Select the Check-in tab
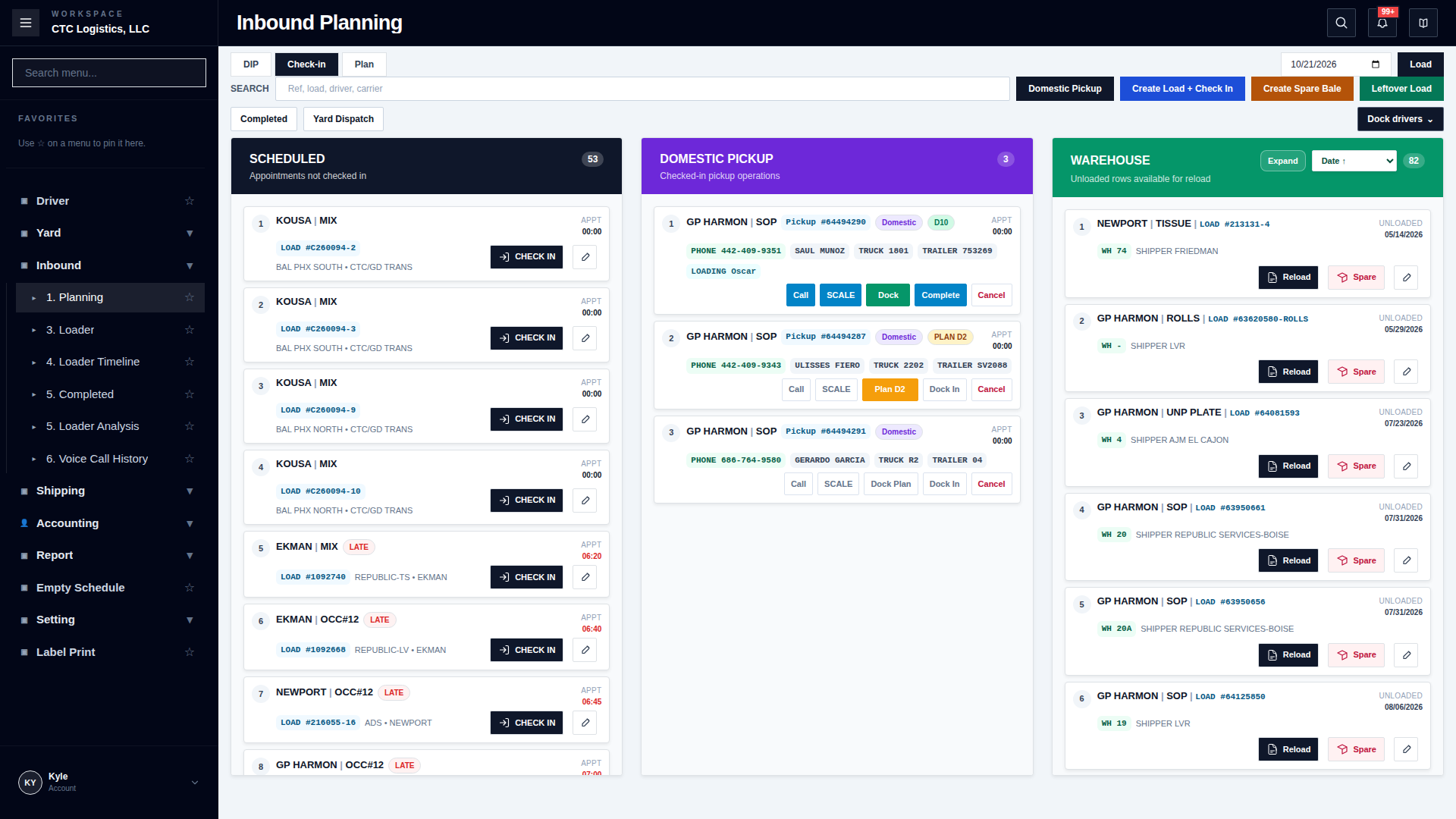 pyautogui.click(x=306, y=64)
